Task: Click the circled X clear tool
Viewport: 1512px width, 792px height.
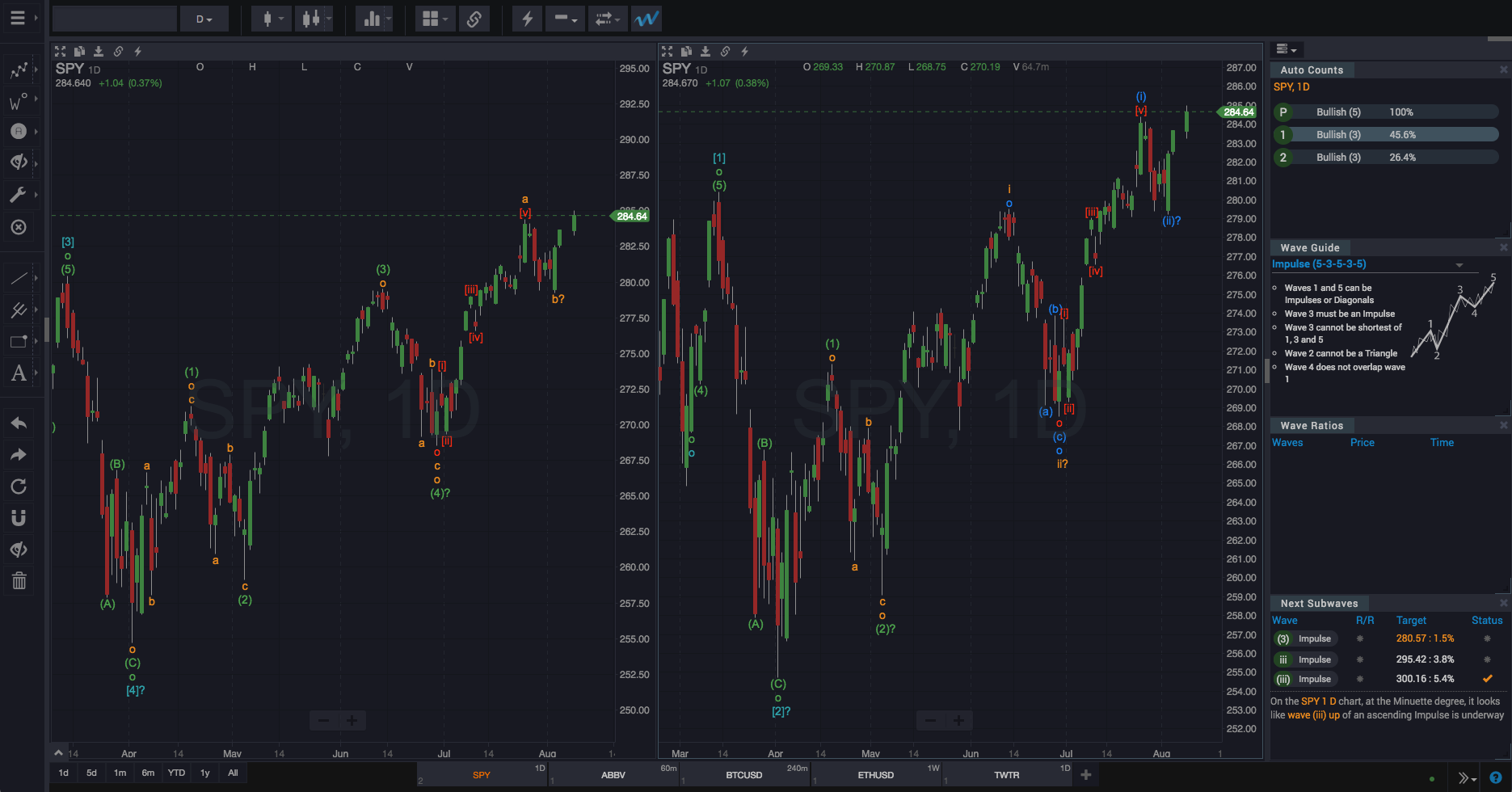Action: (x=19, y=227)
